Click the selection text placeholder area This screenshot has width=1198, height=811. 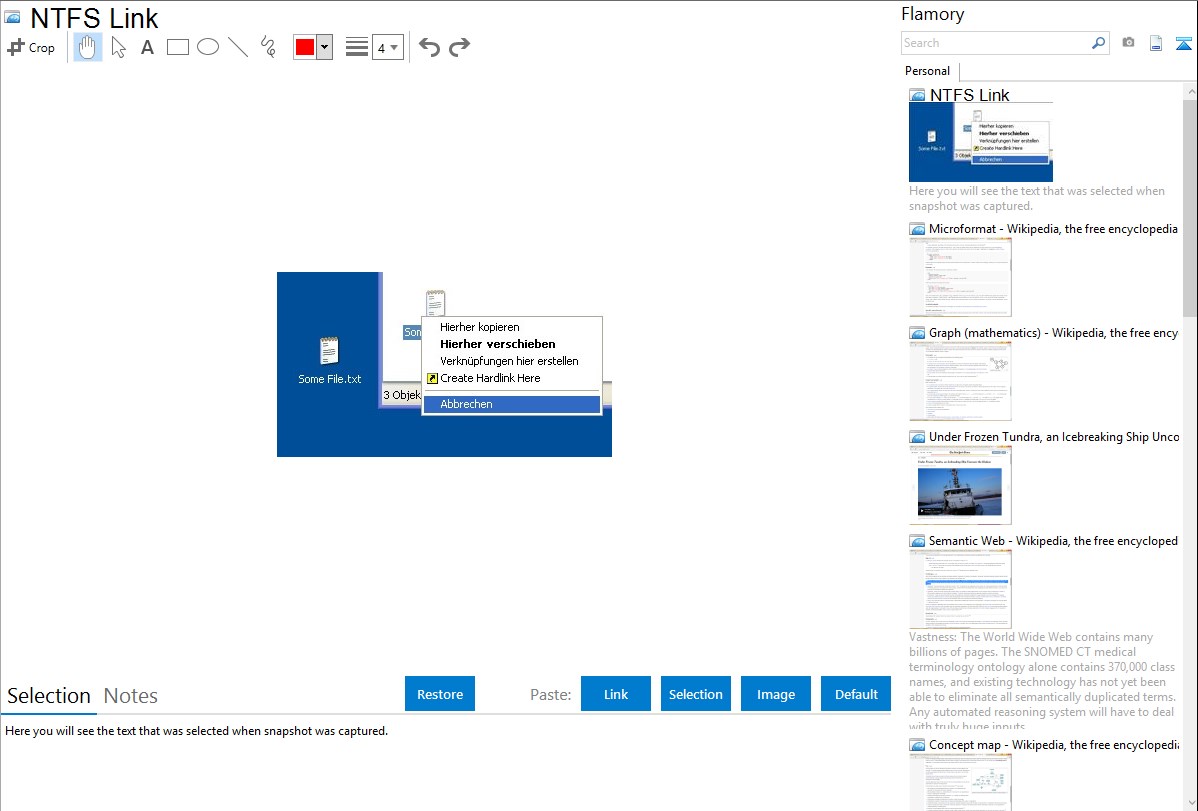pos(196,731)
